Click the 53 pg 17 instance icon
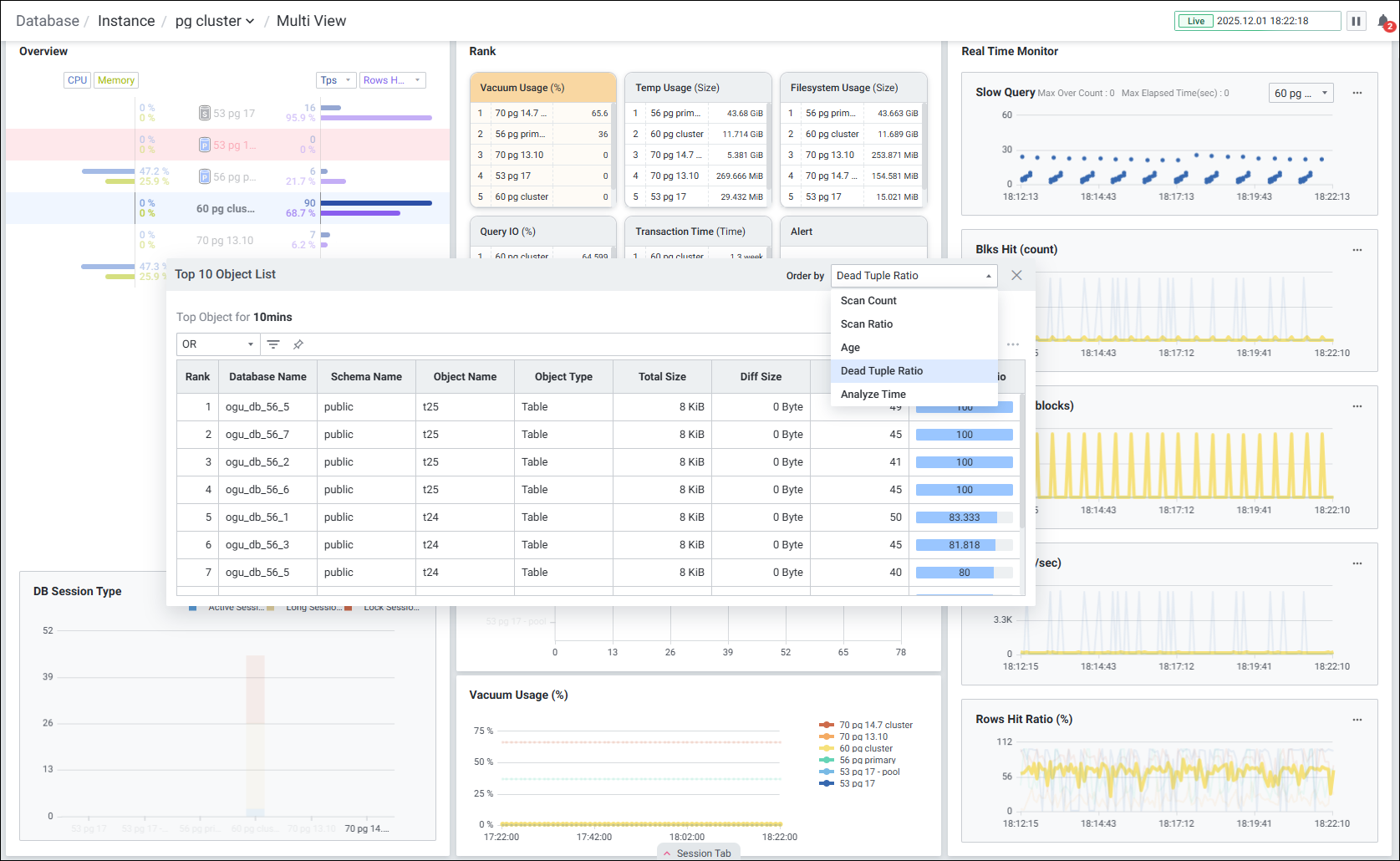 point(205,113)
